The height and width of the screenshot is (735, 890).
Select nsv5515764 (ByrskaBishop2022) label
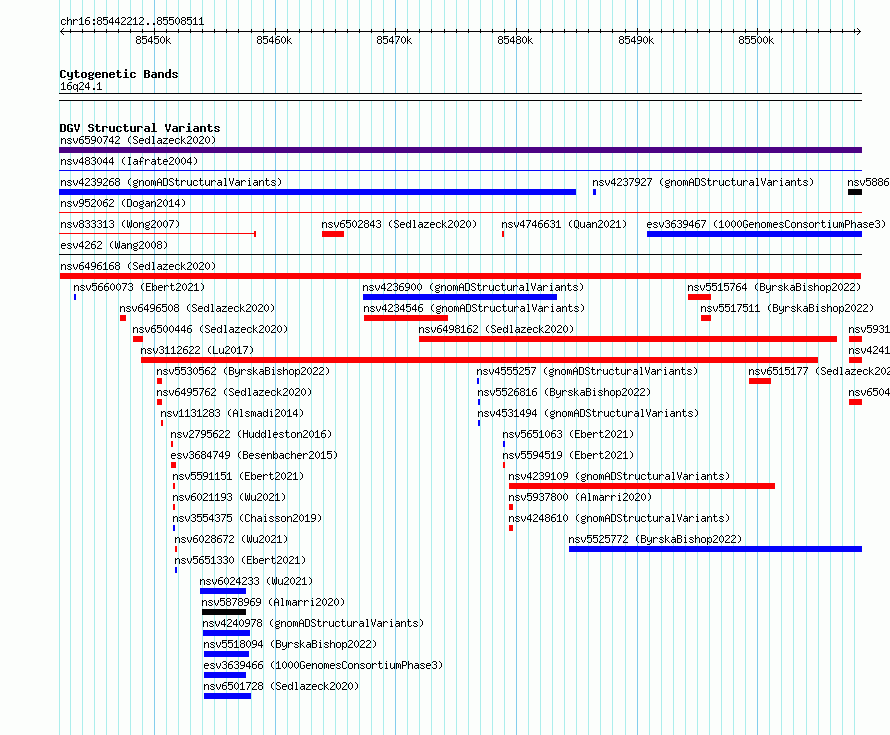pyautogui.click(x=774, y=287)
